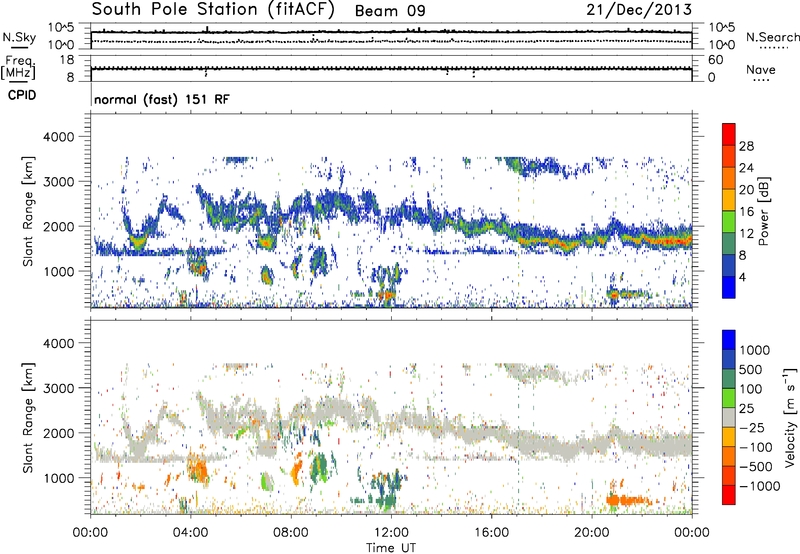
Task: Click the 'Time UT' axis title
Action: coord(391,548)
